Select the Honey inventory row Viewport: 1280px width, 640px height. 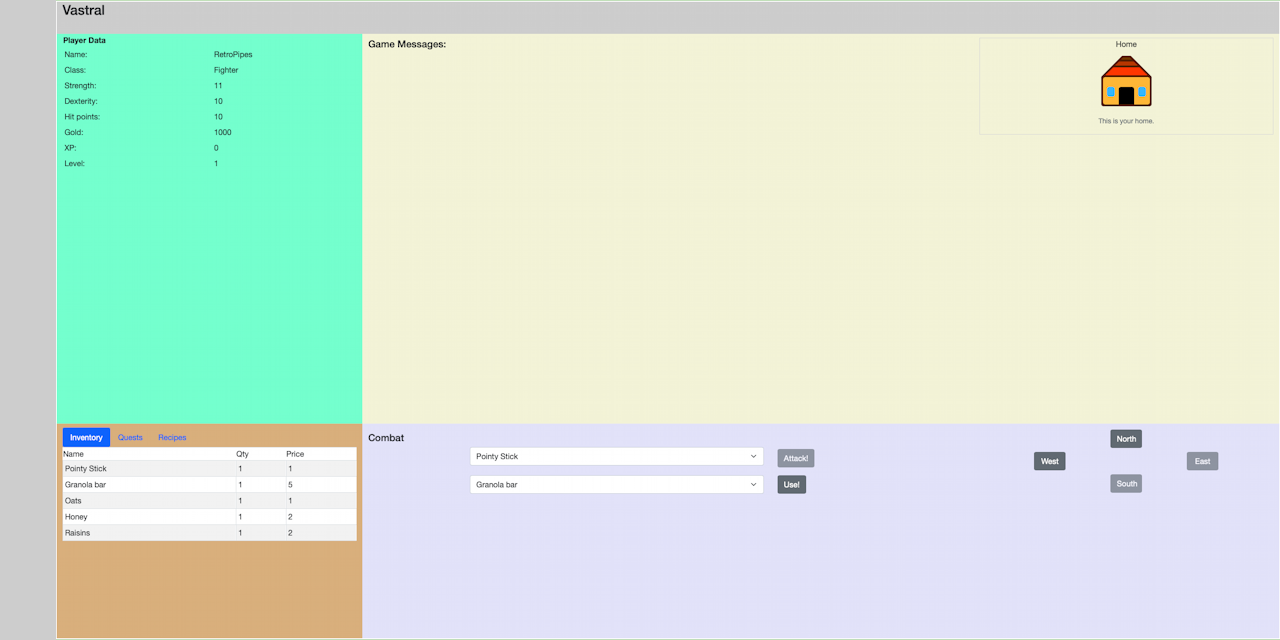pyautogui.click(x=209, y=517)
